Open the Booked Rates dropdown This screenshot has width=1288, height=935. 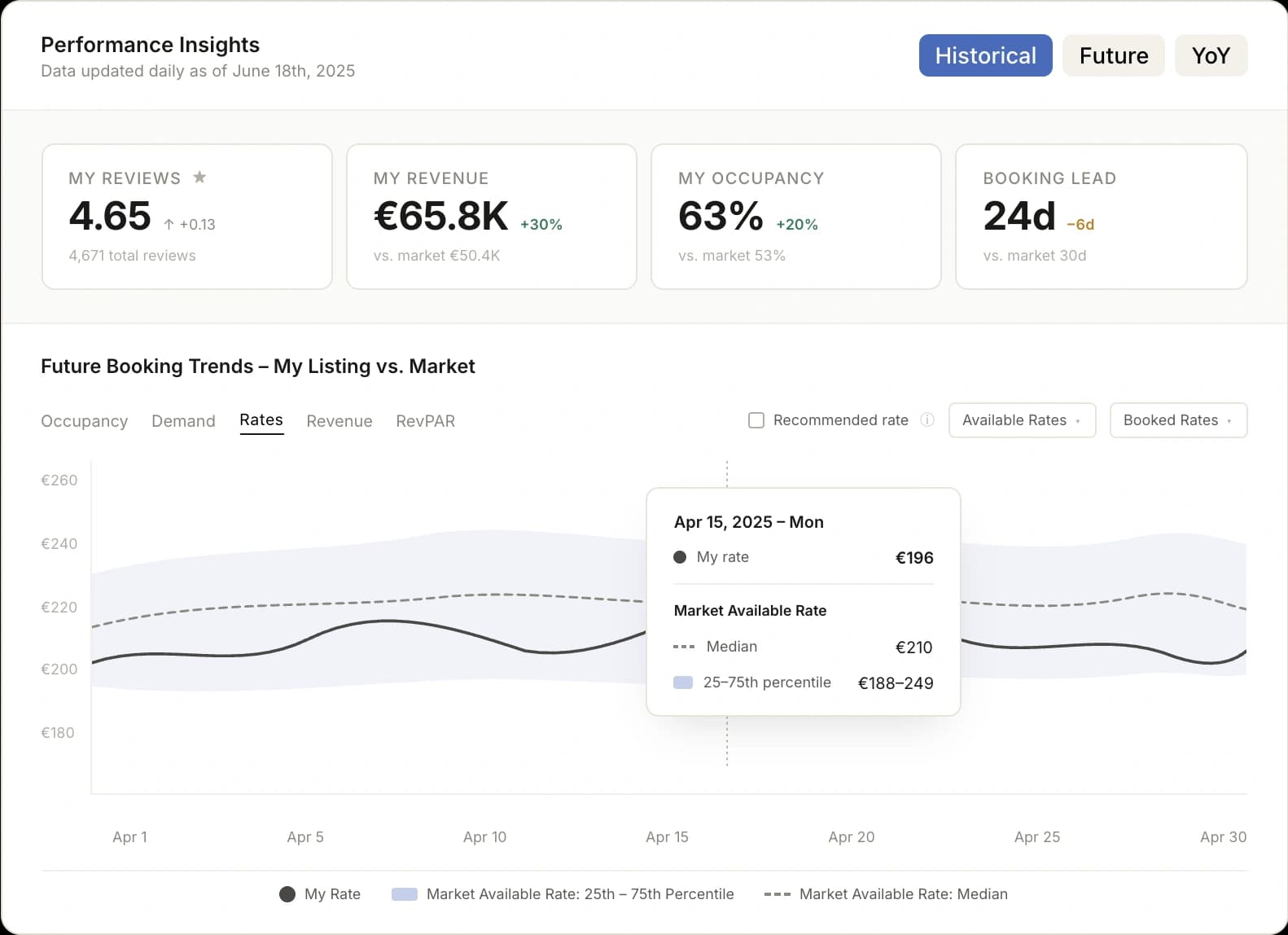(1178, 420)
